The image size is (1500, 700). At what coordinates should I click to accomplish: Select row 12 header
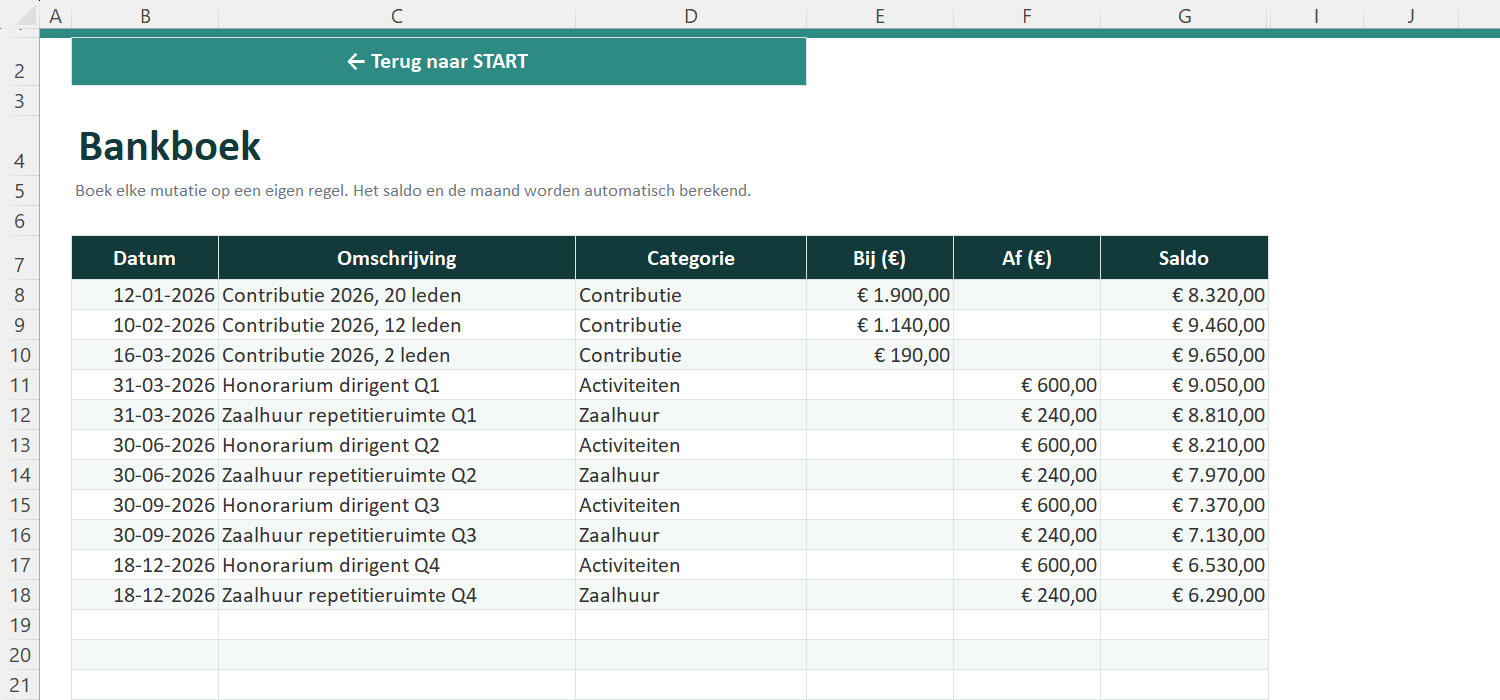[20, 415]
